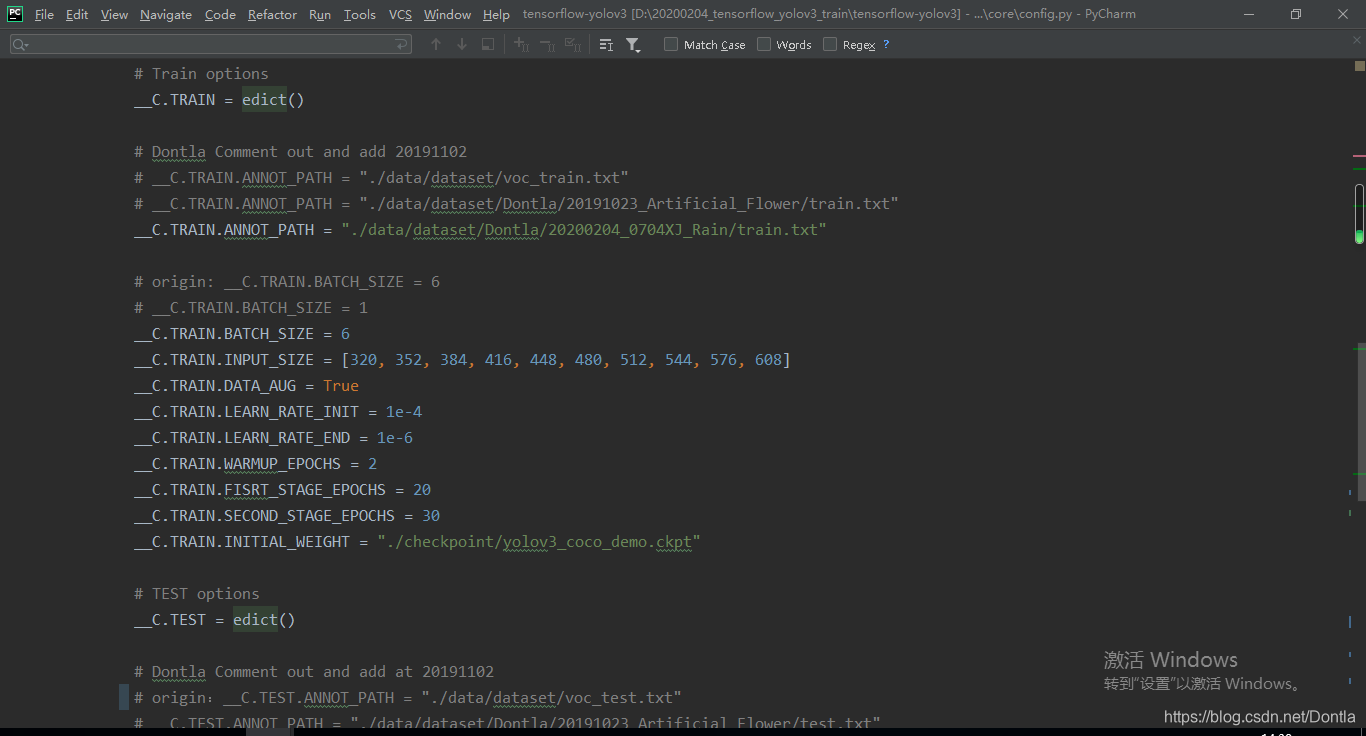Click '__C.TRAIN.BATCH_SIZE = 6' active line

[242, 333]
